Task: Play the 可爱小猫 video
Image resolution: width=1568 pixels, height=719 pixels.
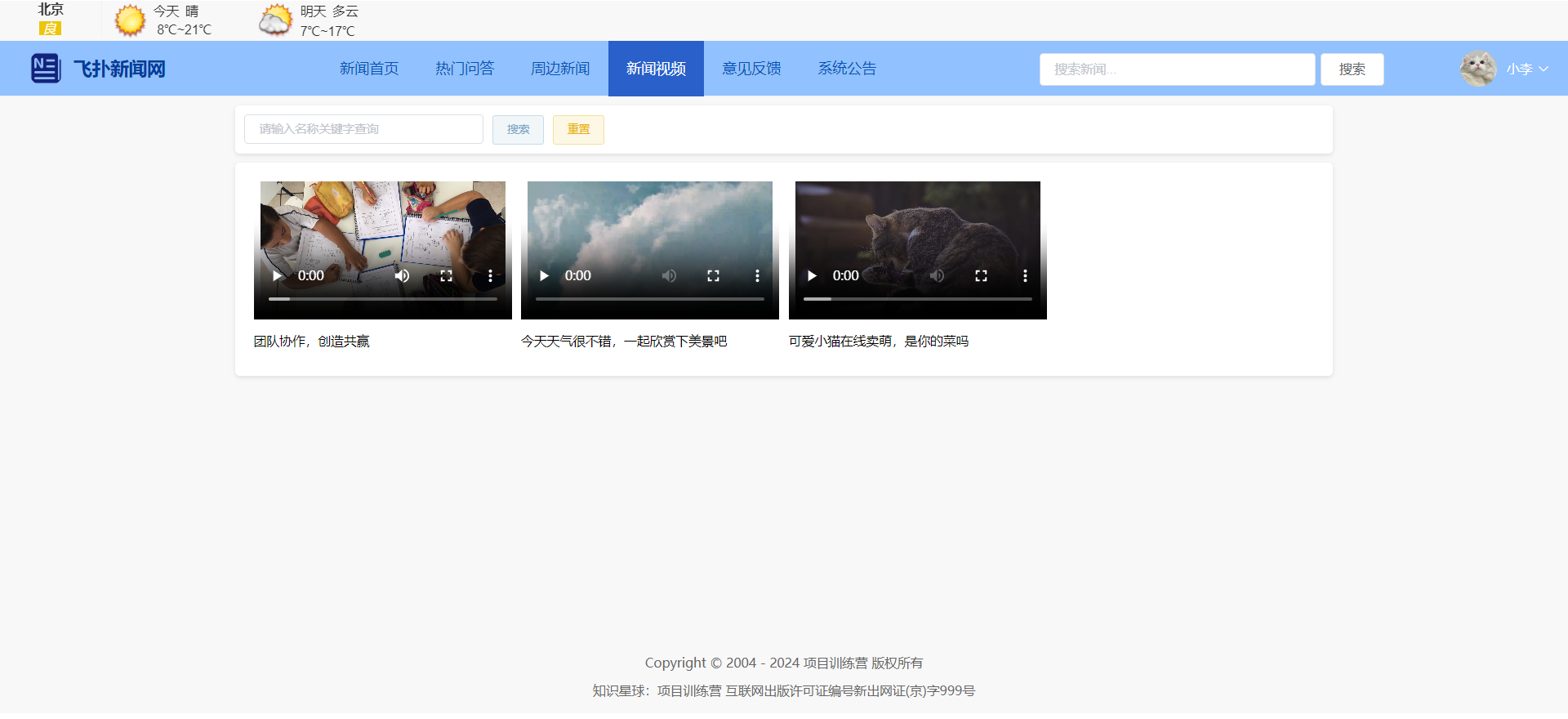Action: coord(813,276)
